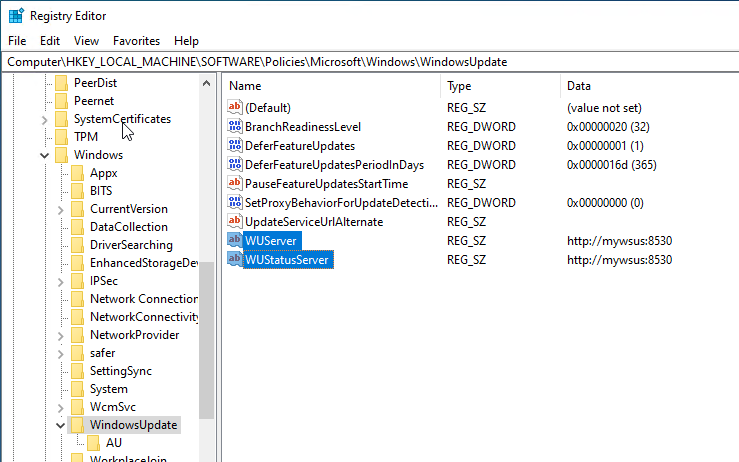The image size is (739, 462).
Task: Click the BITS folder icon
Action: click(77, 191)
